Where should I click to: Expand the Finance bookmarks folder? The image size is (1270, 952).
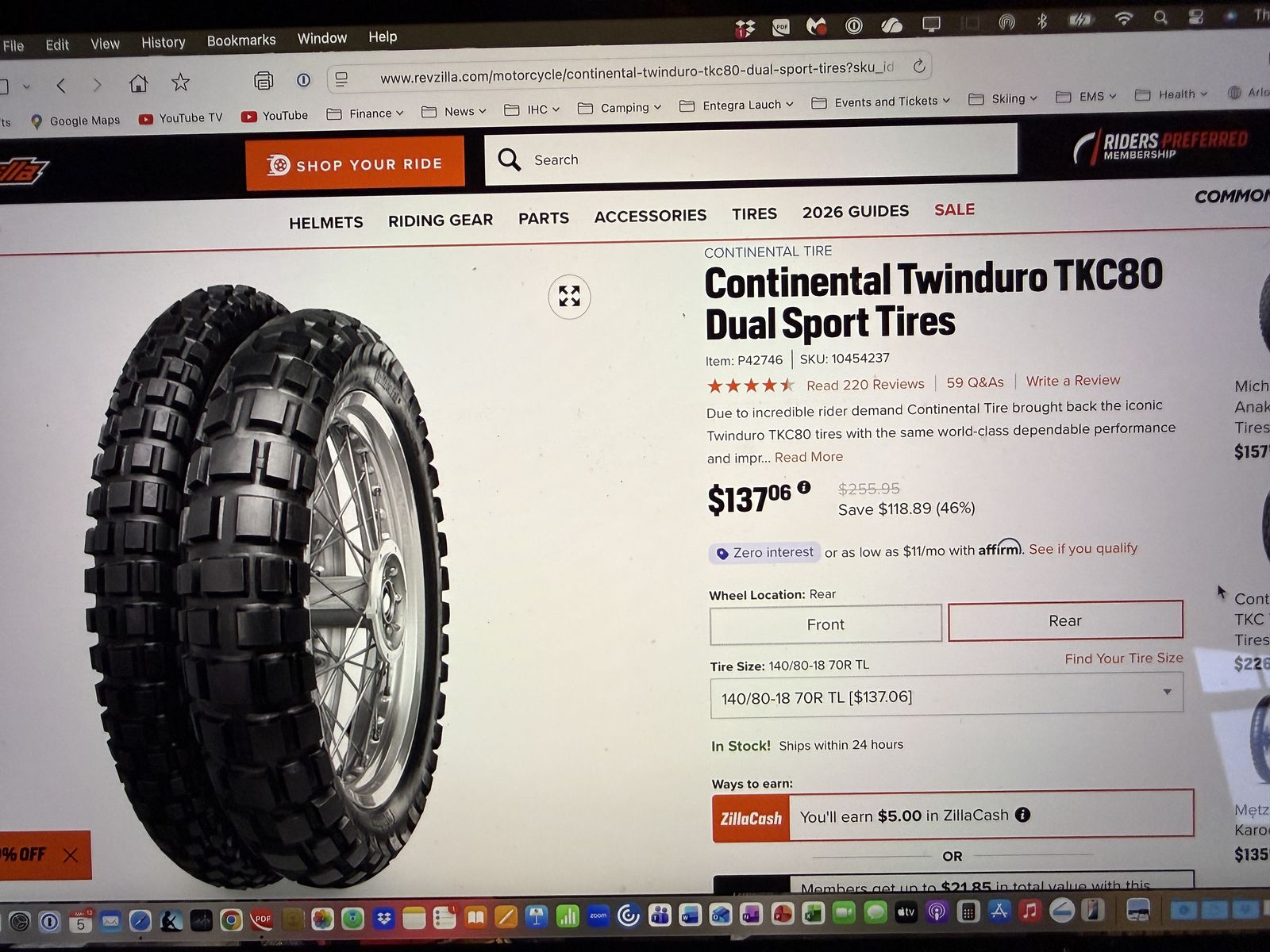[x=365, y=113]
